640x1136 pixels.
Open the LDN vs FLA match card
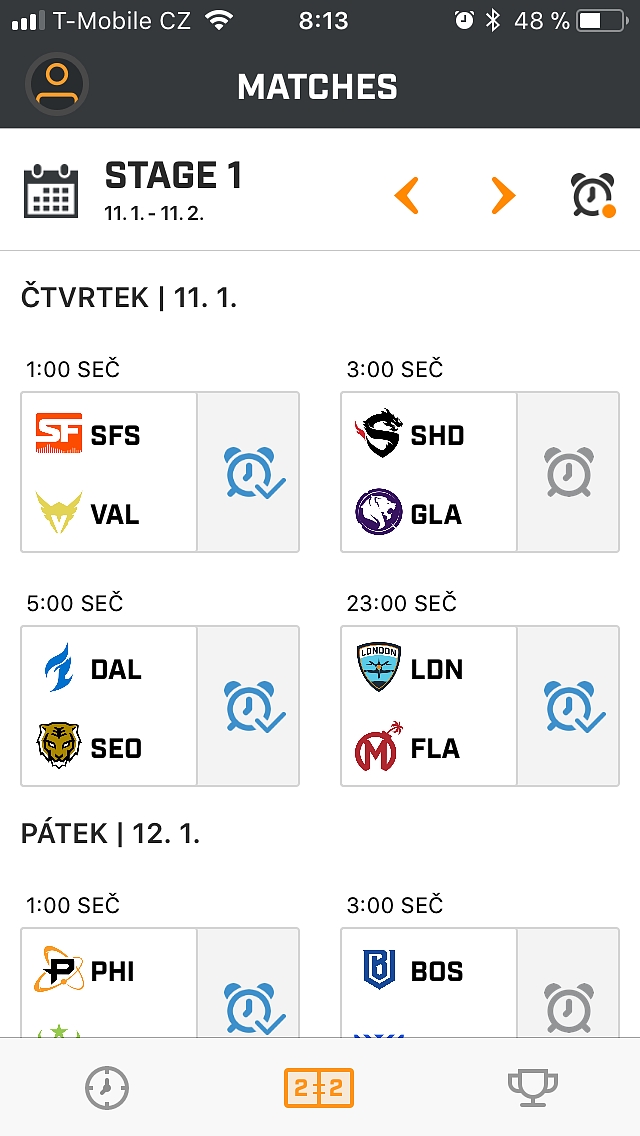tap(427, 705)
